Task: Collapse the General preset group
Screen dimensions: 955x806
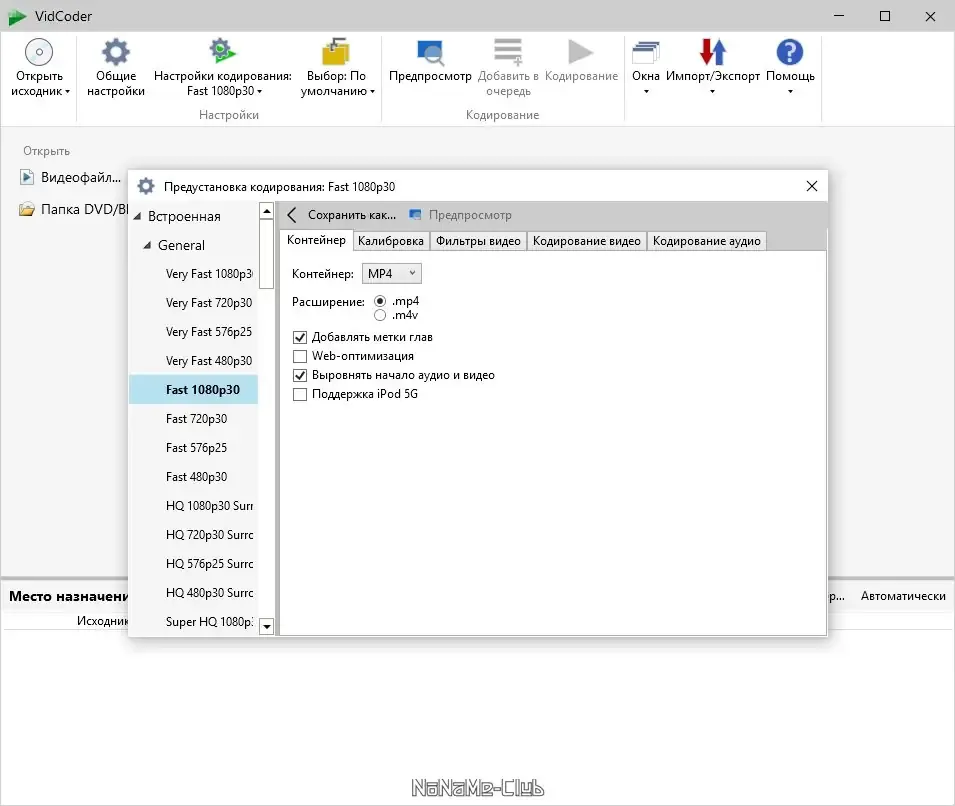Action: pyautogui.click(x=147, y=246)
